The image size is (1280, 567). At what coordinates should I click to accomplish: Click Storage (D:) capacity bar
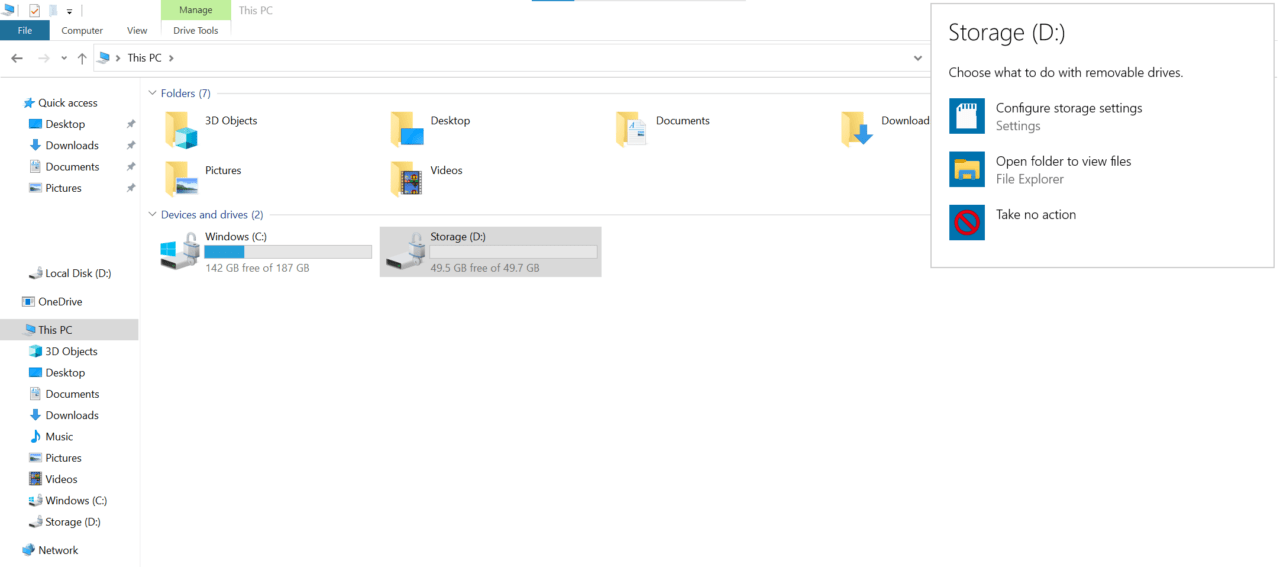[513, 252]
